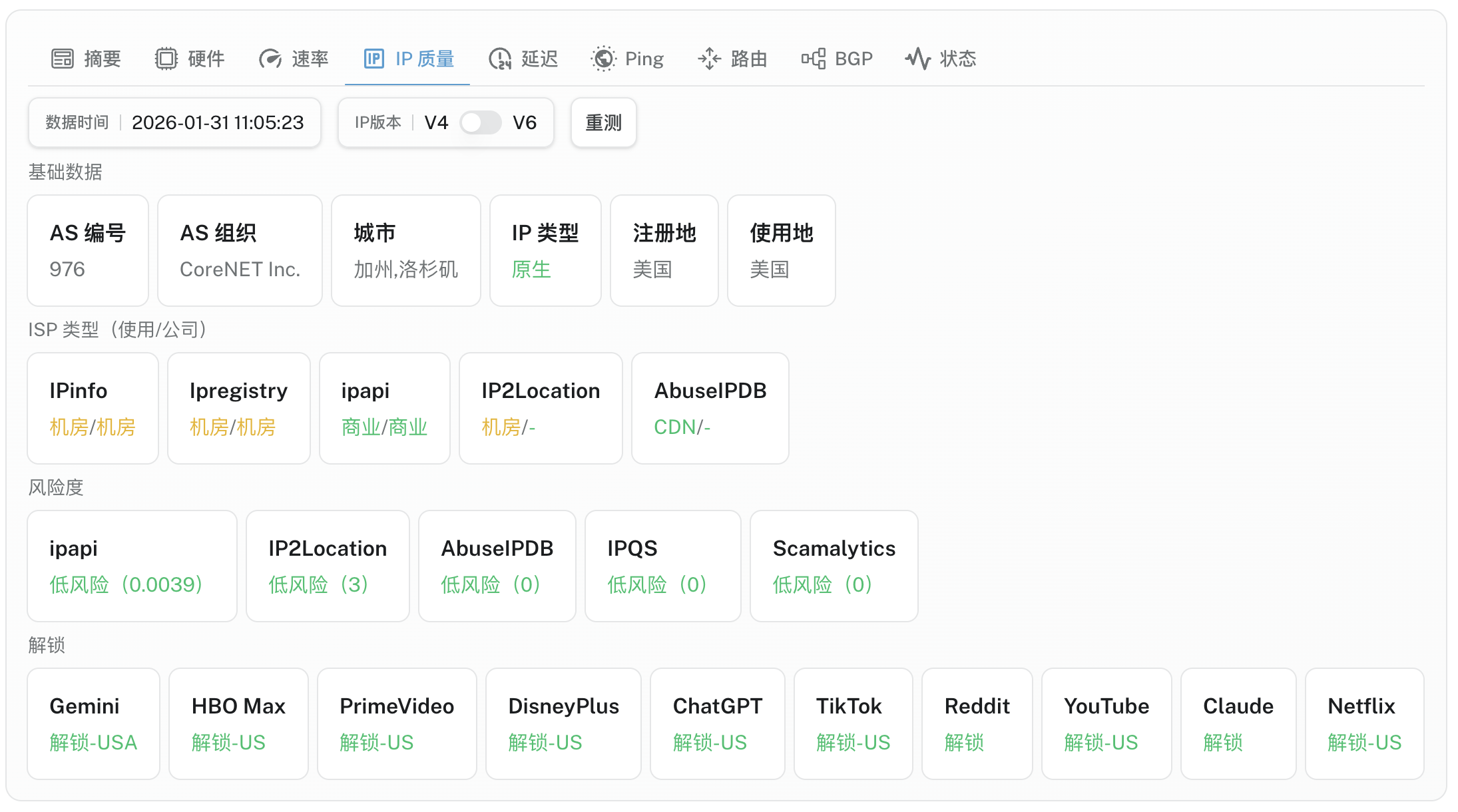Open the AbuseIPDB CDN ISP card
The width and height of the screenshot is (1458, 812).
click(710, 408)
